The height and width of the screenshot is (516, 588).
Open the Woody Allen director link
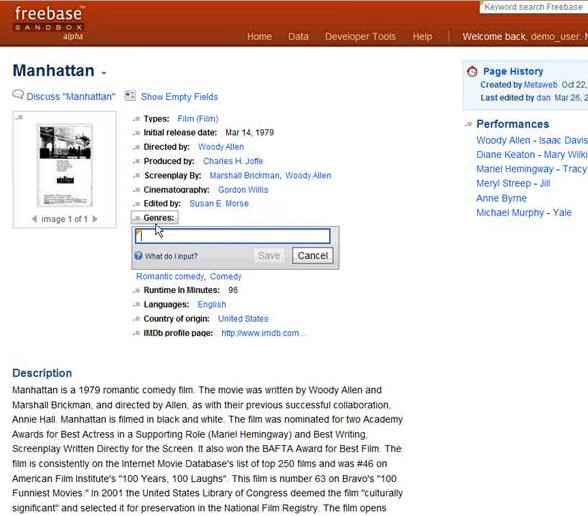click(221, 147)
